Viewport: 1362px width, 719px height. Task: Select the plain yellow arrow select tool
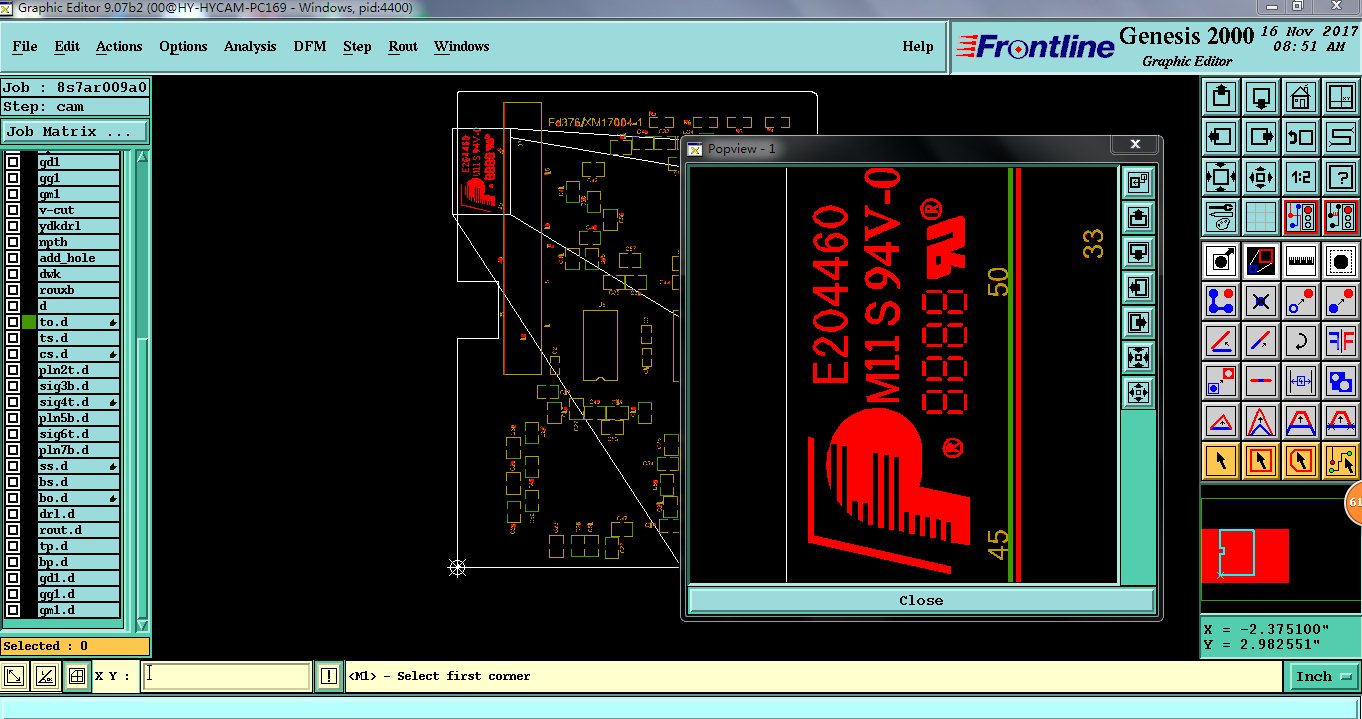pos(1221,461)
